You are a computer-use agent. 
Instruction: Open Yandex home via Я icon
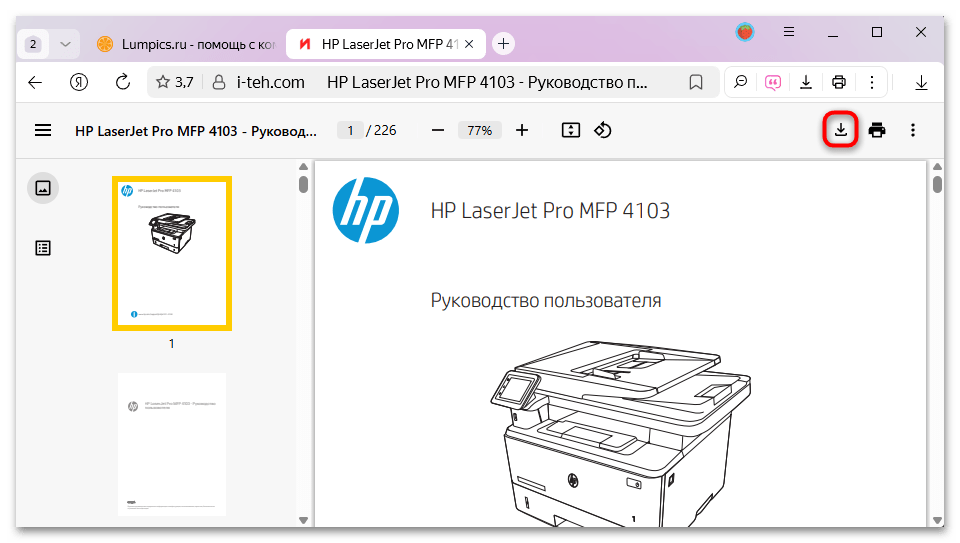click(x=78, y=82)
